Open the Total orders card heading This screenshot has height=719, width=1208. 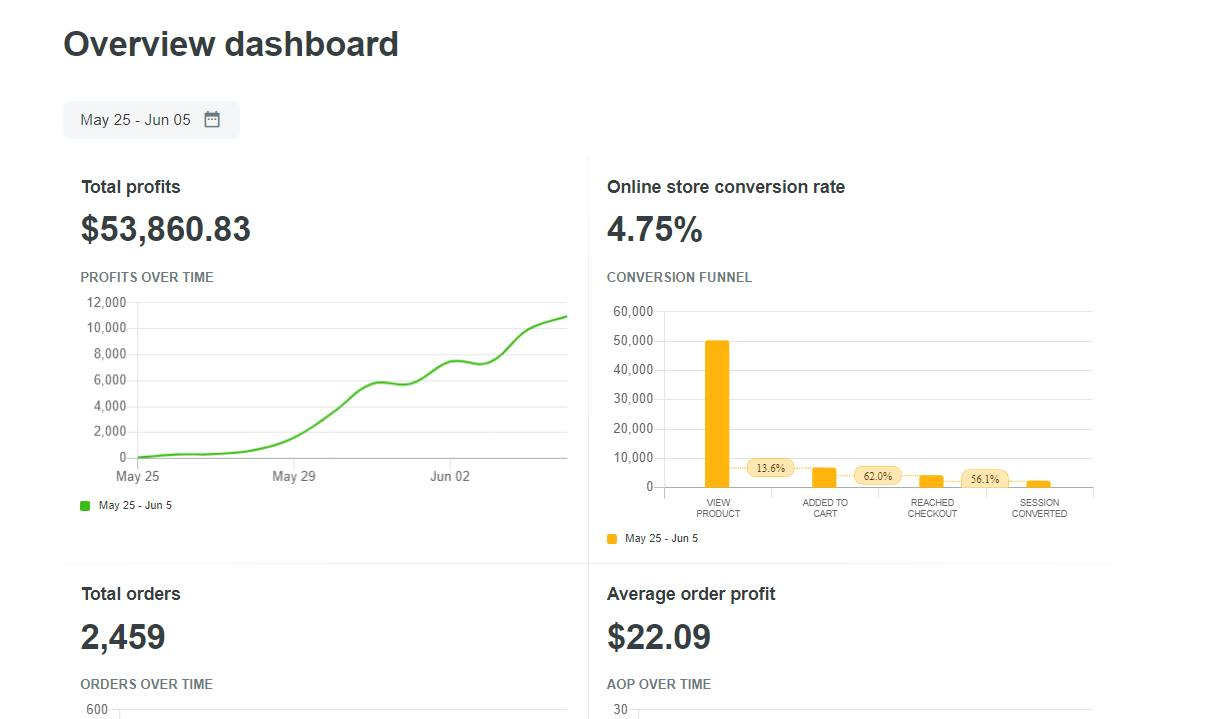point(131,594)
